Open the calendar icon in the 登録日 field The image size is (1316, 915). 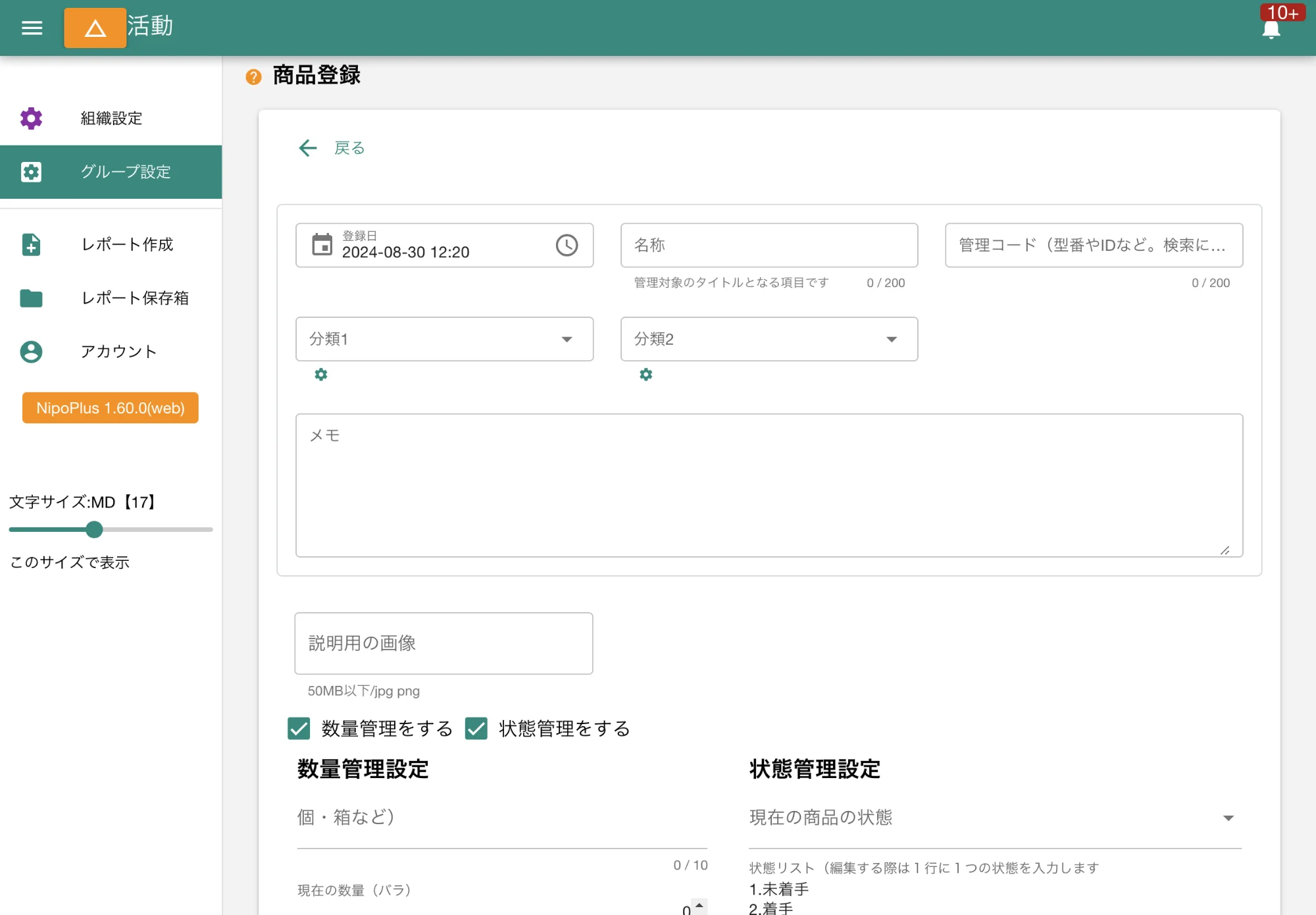322,244
